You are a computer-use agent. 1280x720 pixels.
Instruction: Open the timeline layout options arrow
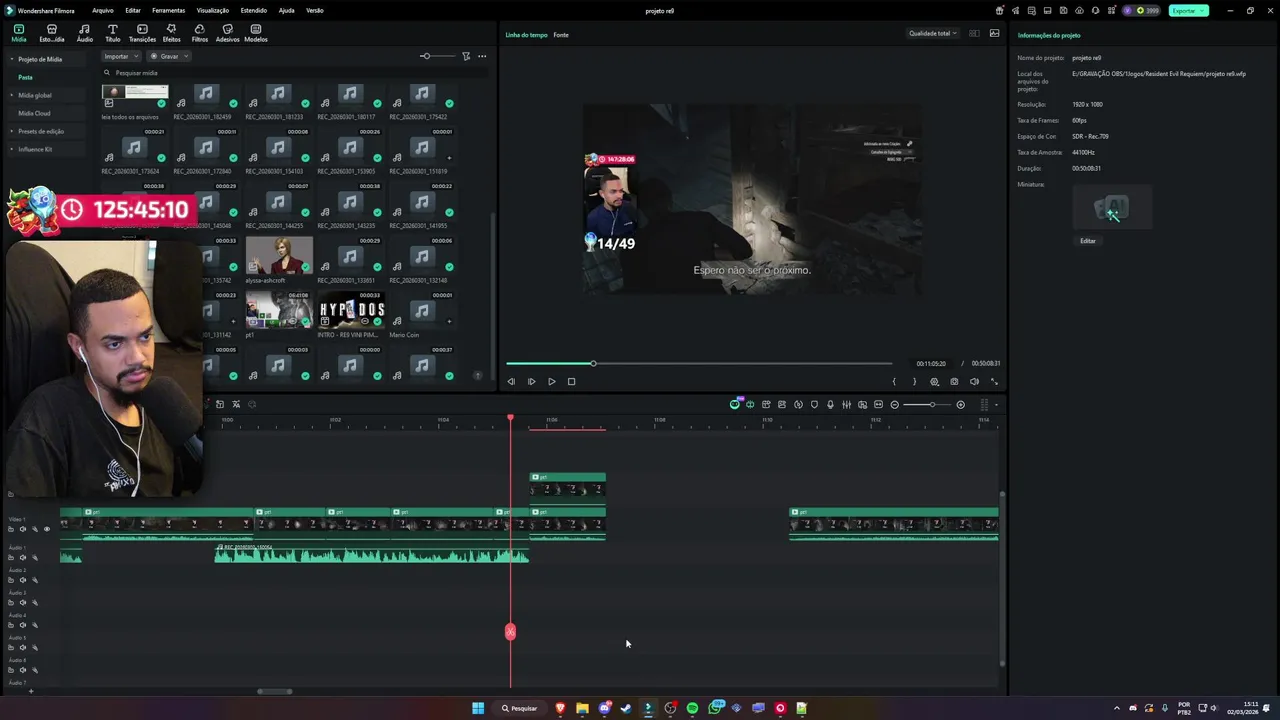(996, 404)
